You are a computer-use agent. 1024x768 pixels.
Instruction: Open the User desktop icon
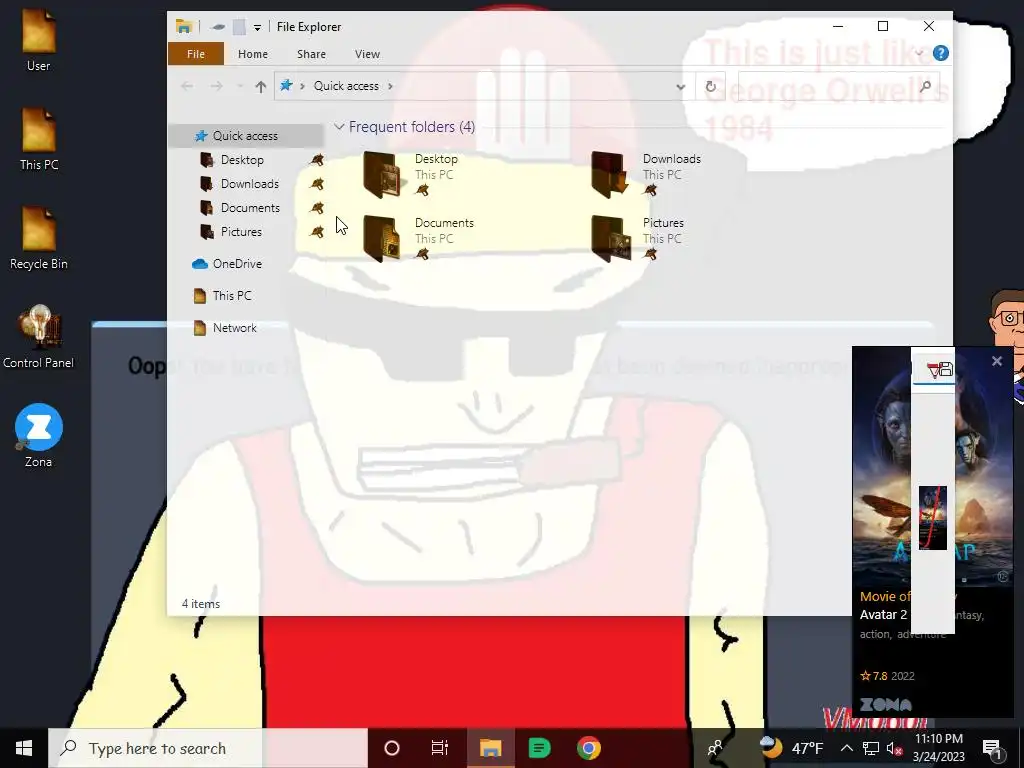click(39, 40)
